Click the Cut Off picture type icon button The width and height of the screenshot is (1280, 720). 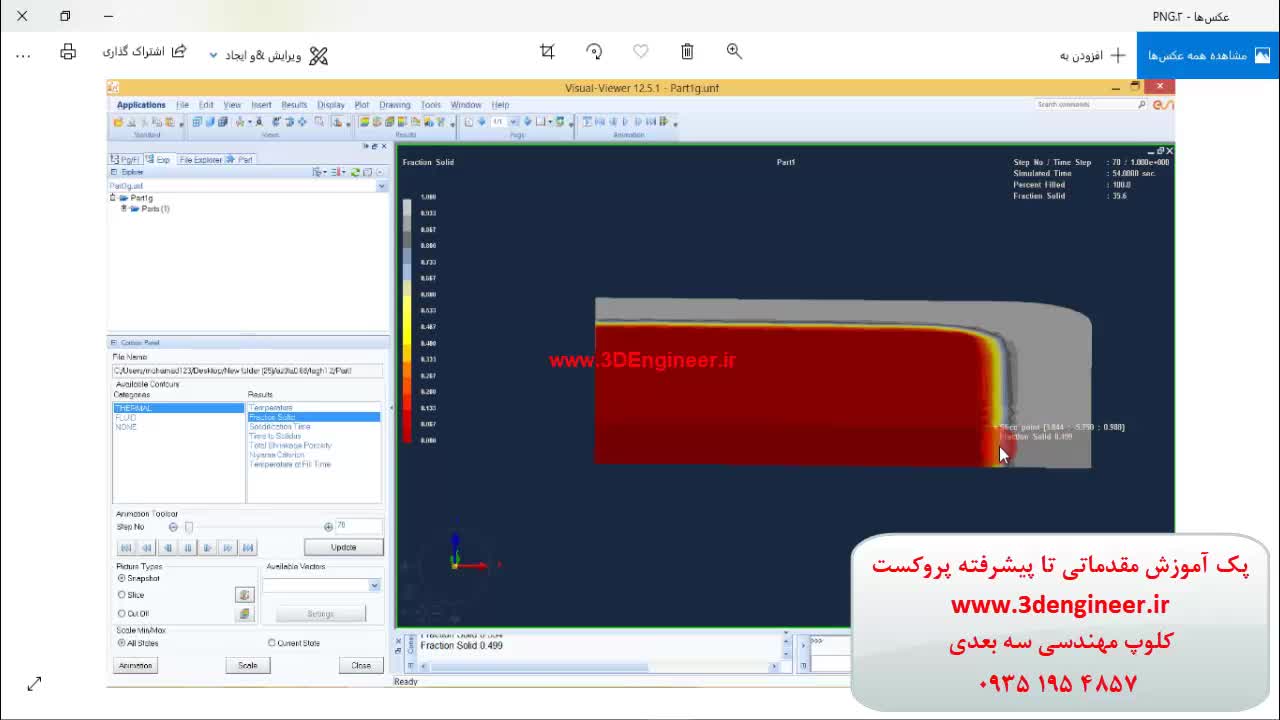(244, 614)
